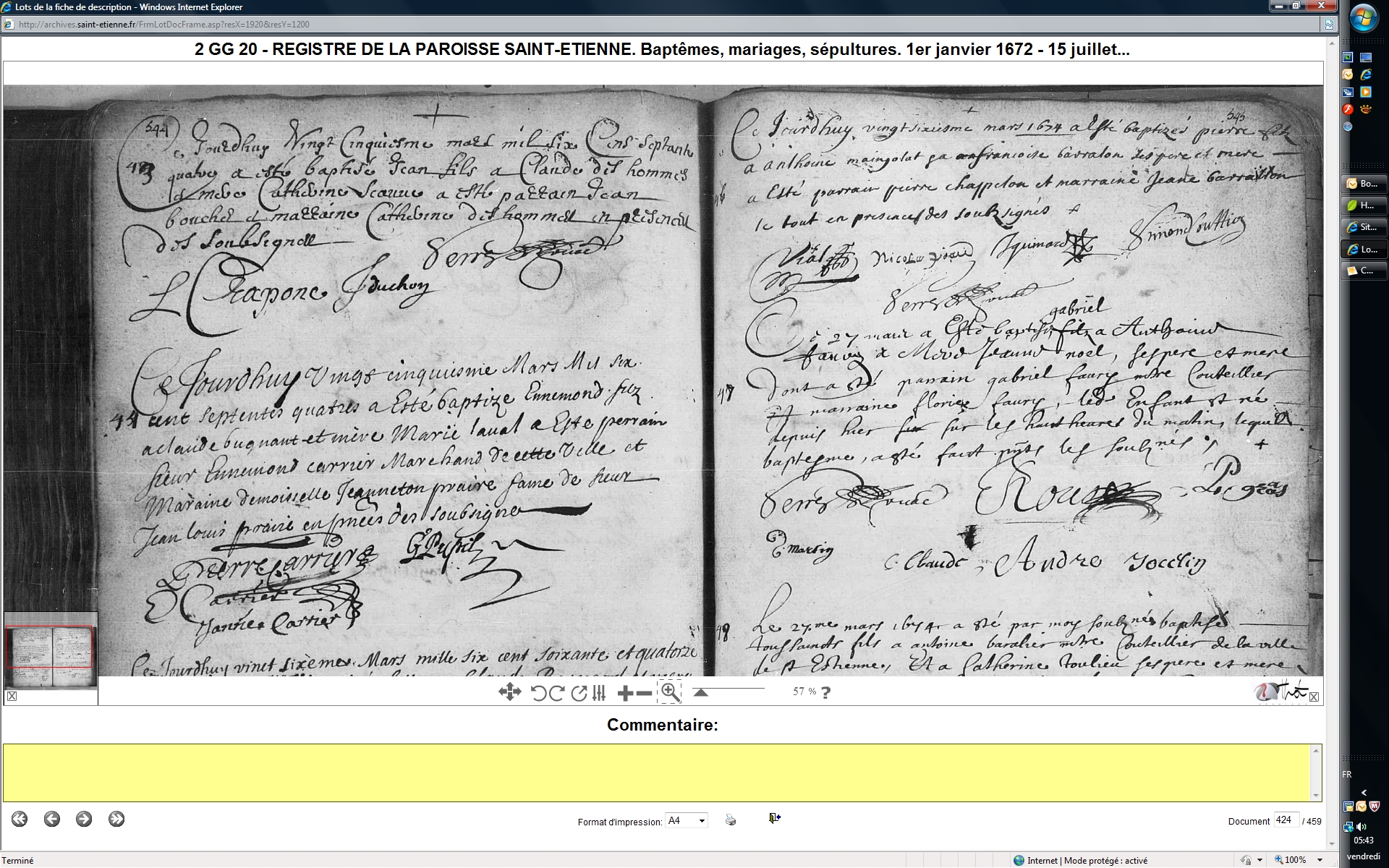Reset image rotation icon
The height and width of the screenshot is (868, 1389).
click(579, 693)
